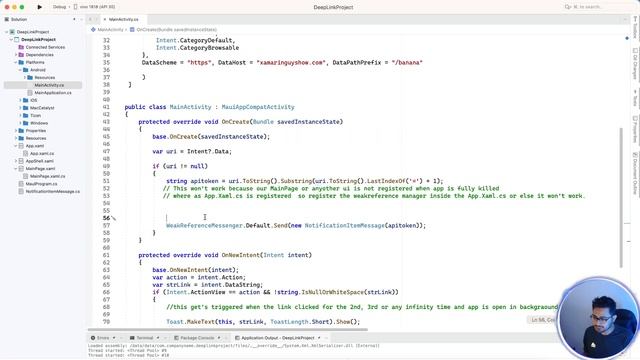Click the editor vertical scrollbar thumb

tap(622, 198)
